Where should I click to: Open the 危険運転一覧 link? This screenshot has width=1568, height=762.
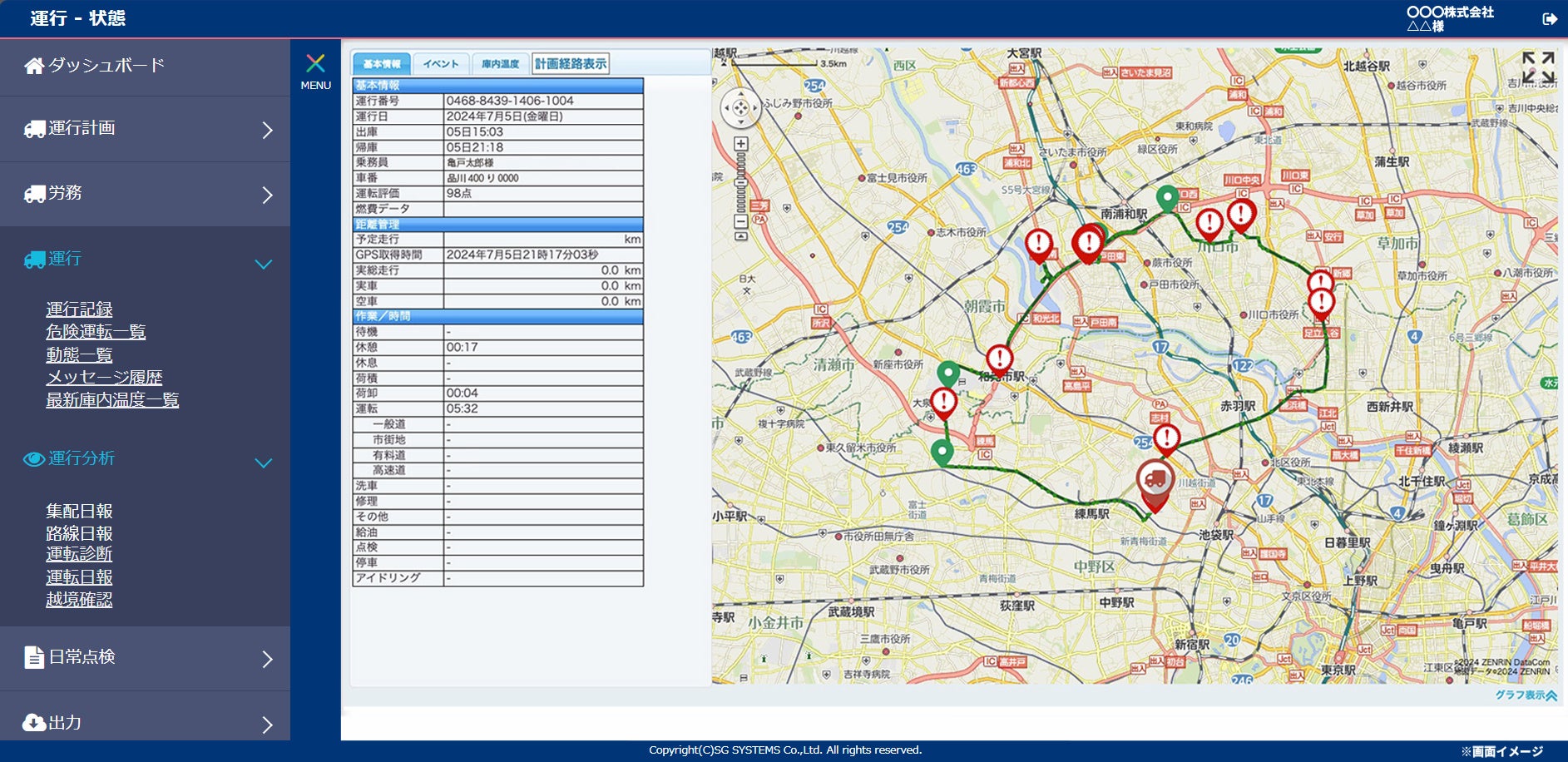[96, 332]
